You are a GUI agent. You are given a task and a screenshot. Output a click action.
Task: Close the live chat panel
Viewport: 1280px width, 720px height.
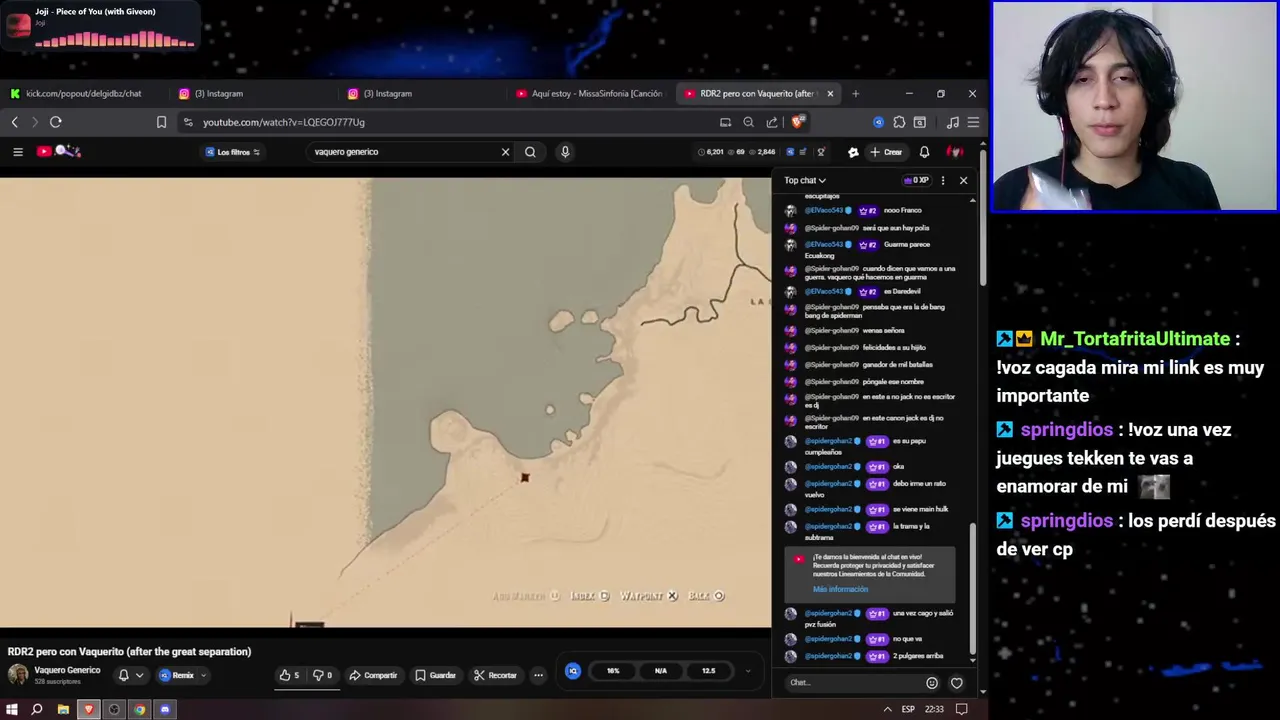click(963, 180)
